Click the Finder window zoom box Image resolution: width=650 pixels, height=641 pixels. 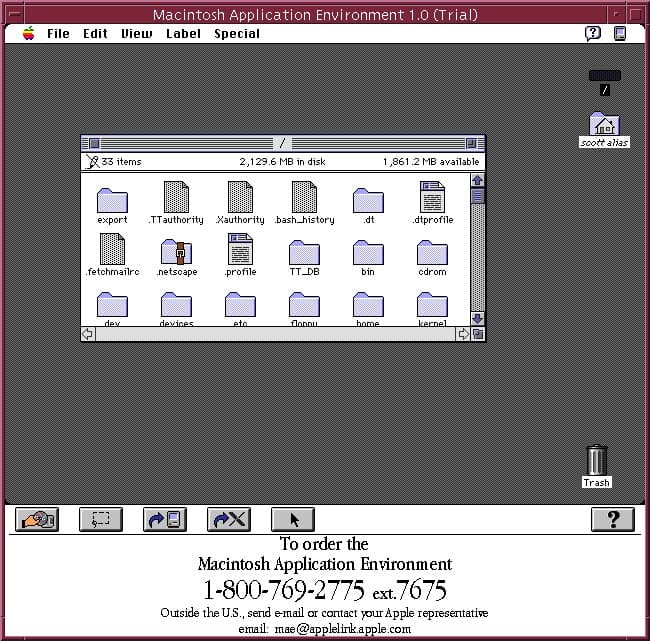click(471, 143)
